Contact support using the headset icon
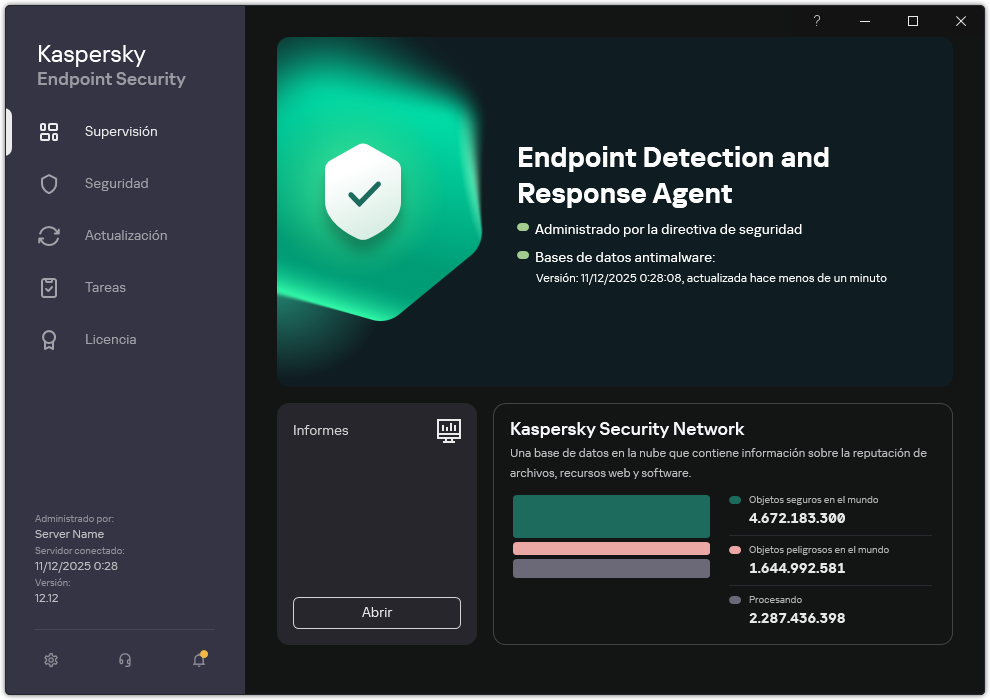 [x=124, y=660]
